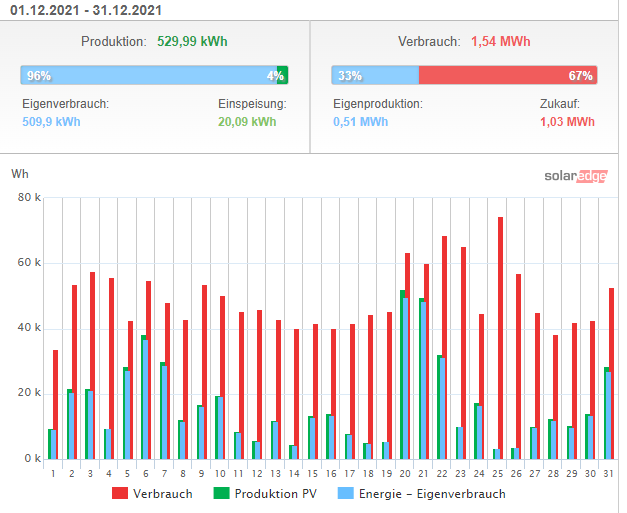Click the Einspeisung label
The height and width of the screenshot is (513, 627).
click(x=252, y=104)
